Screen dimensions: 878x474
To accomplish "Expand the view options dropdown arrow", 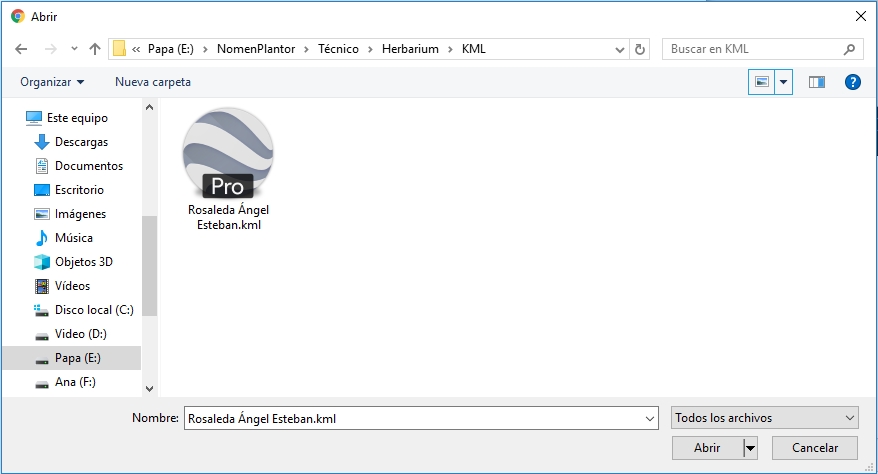I will pos(783,82).
